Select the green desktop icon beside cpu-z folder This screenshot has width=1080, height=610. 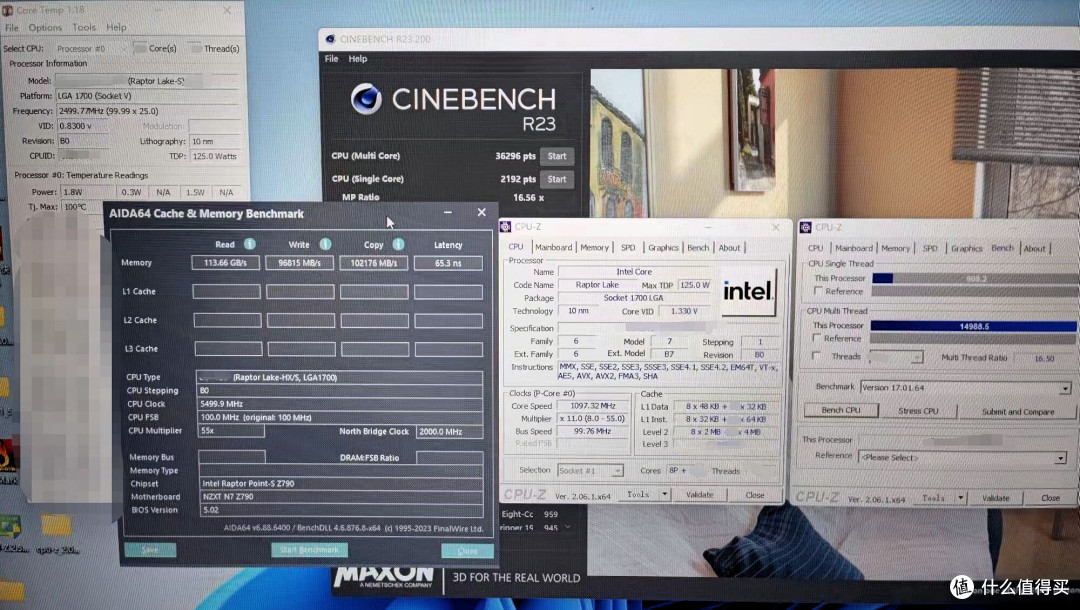pyautogui.click(x=10, y=526)
